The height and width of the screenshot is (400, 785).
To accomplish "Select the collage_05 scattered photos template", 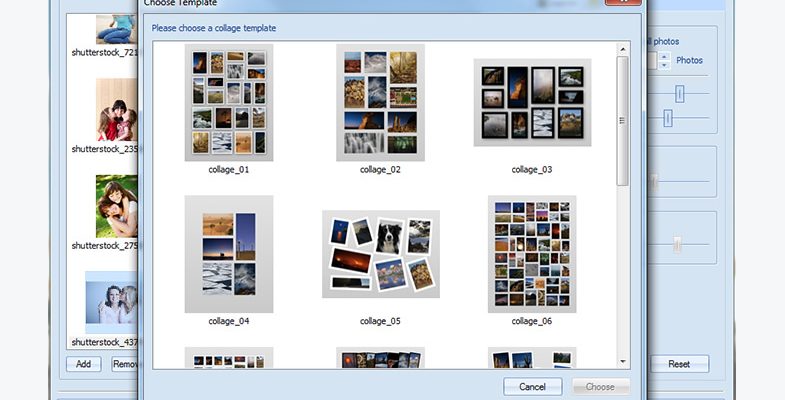I will point(380,254).
